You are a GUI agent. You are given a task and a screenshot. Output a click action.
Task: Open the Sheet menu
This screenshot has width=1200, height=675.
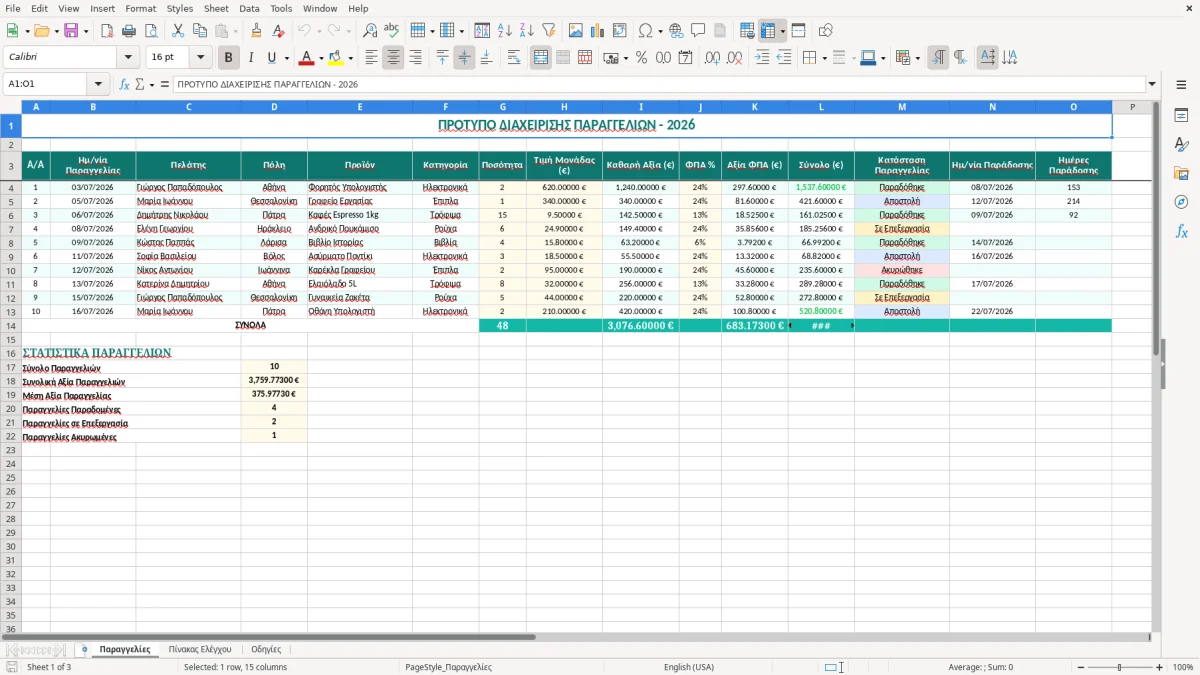tap(216, 8)
